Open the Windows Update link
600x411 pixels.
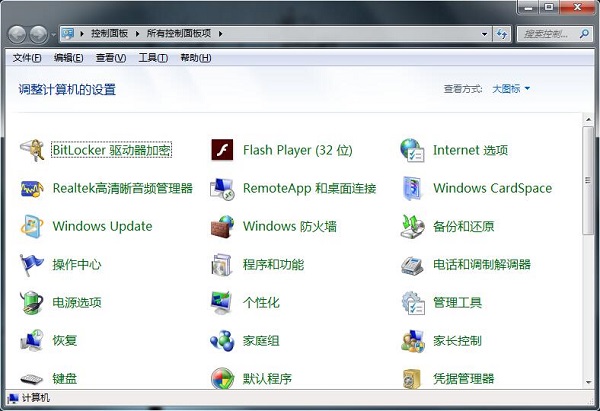pyautogui.click(x=102, y=226)
